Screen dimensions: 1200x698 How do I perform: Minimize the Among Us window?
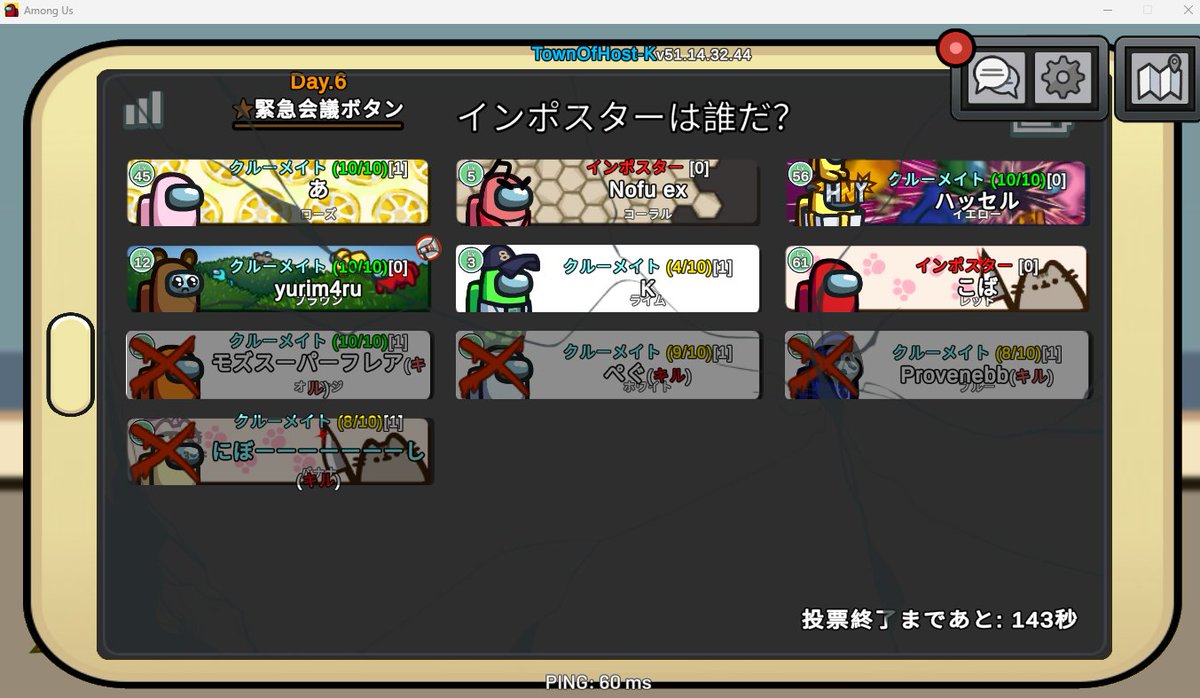coord(1110,11)
